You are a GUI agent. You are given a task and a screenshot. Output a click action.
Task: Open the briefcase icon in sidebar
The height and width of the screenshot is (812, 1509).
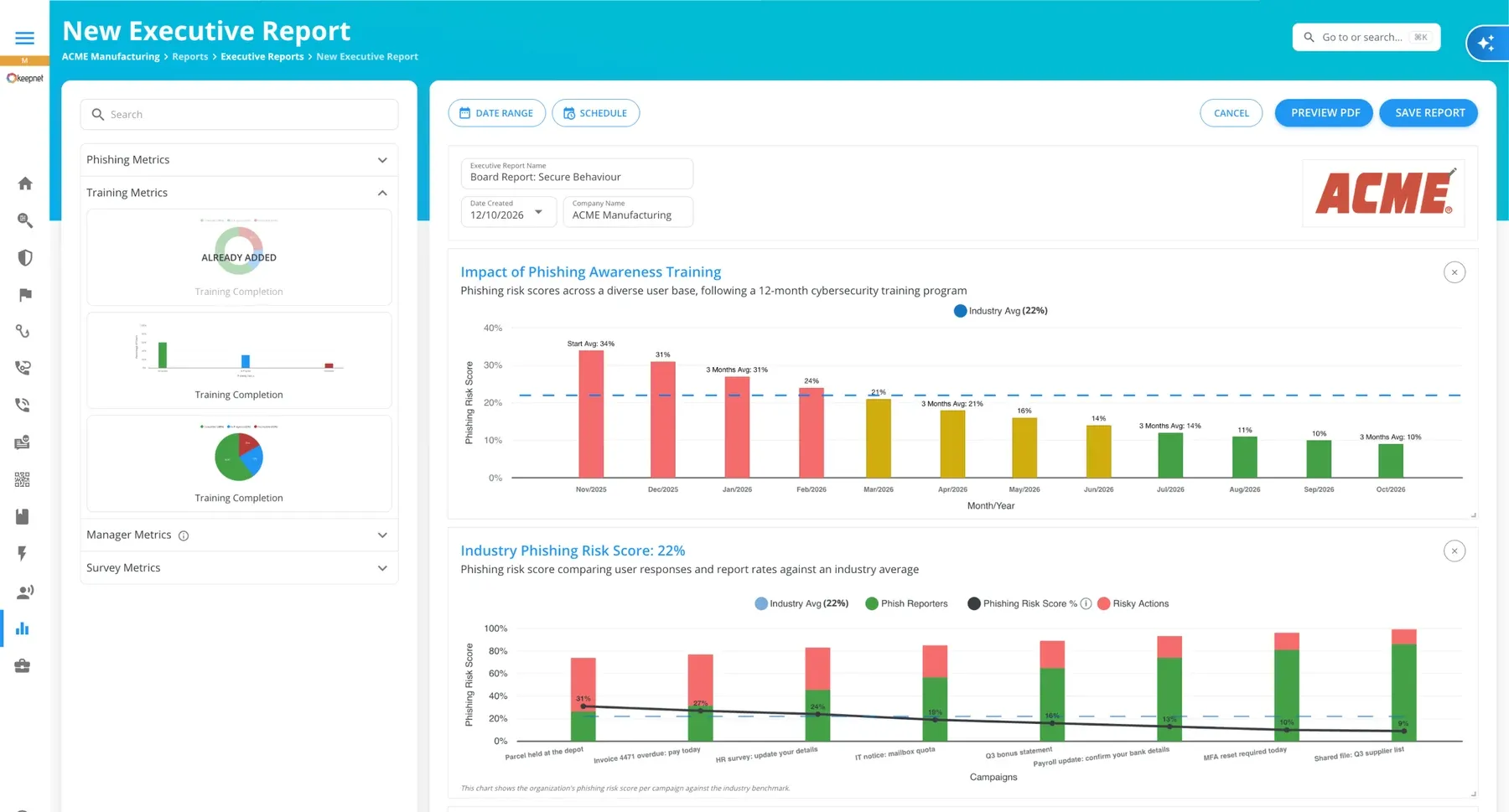(x=23, y=665)
